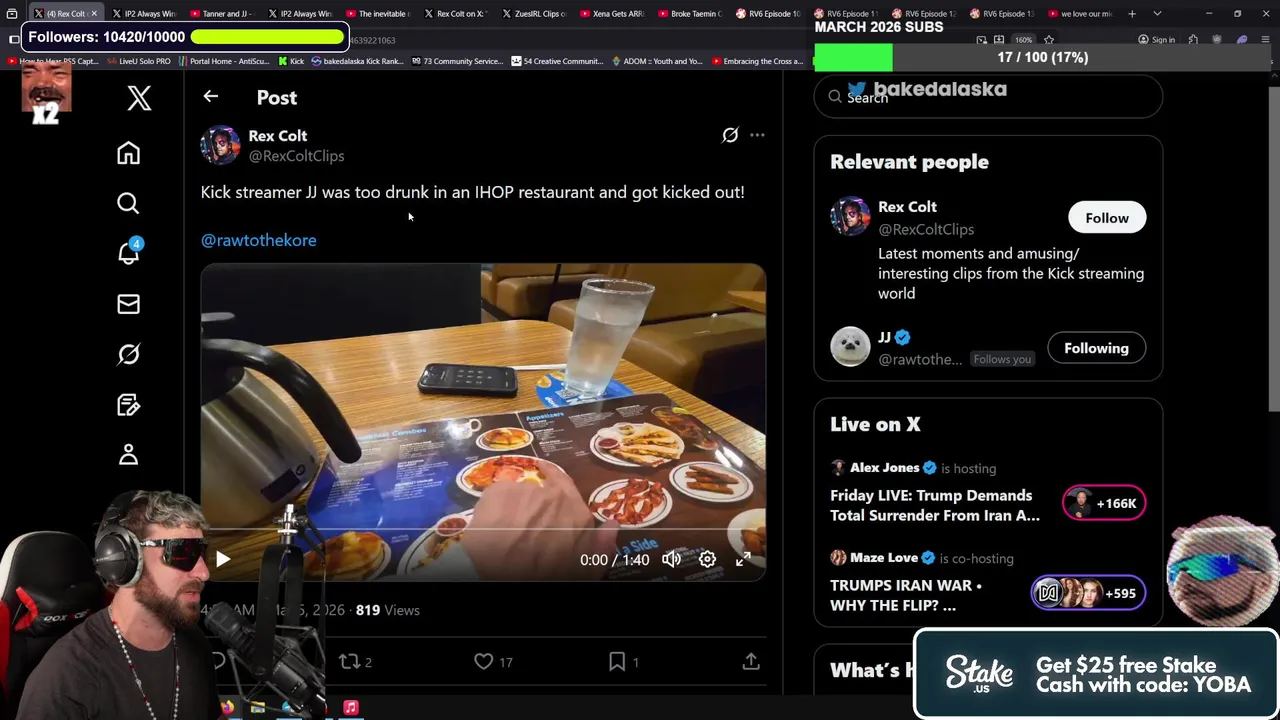Switch to Broke Taemin tab

click(x=693, y=14)
